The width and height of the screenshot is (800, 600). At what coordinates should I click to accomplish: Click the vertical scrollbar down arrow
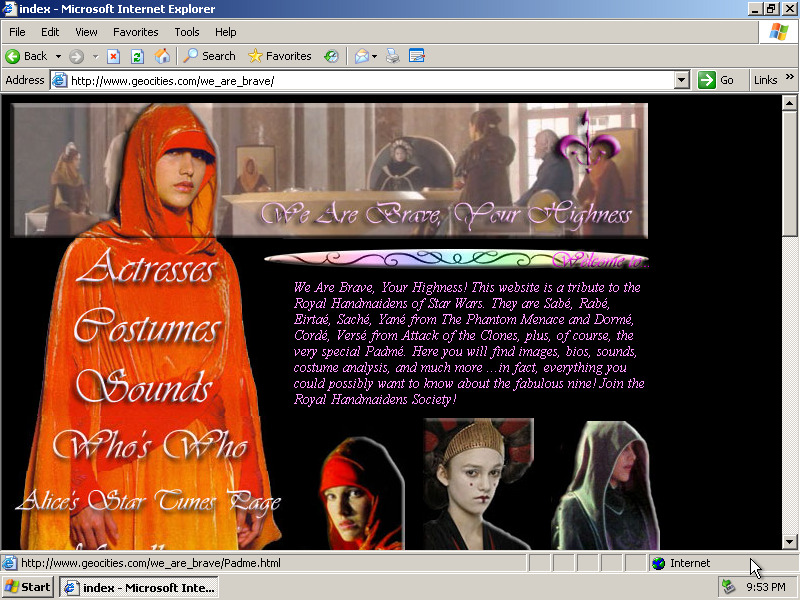[x=789, y=542]
